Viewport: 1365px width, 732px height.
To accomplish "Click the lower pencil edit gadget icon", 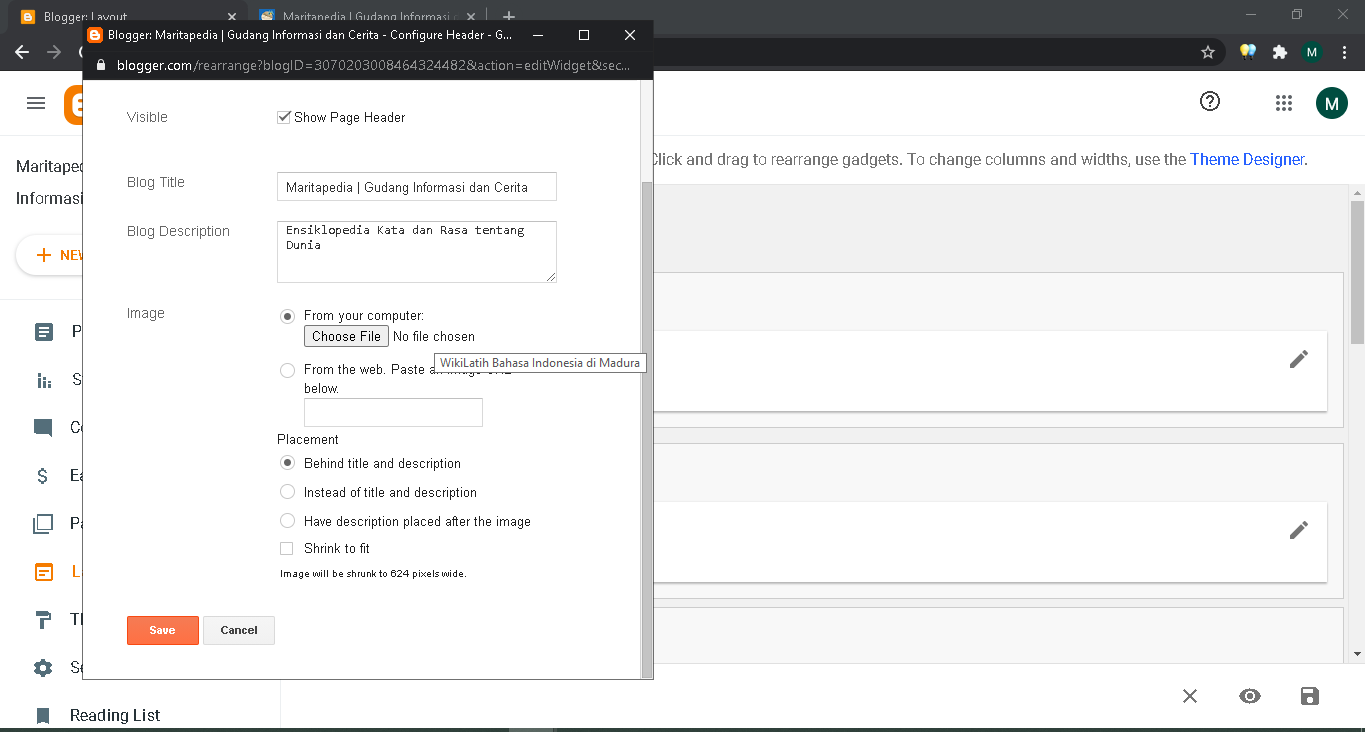I will click(x=1299, y=530).
